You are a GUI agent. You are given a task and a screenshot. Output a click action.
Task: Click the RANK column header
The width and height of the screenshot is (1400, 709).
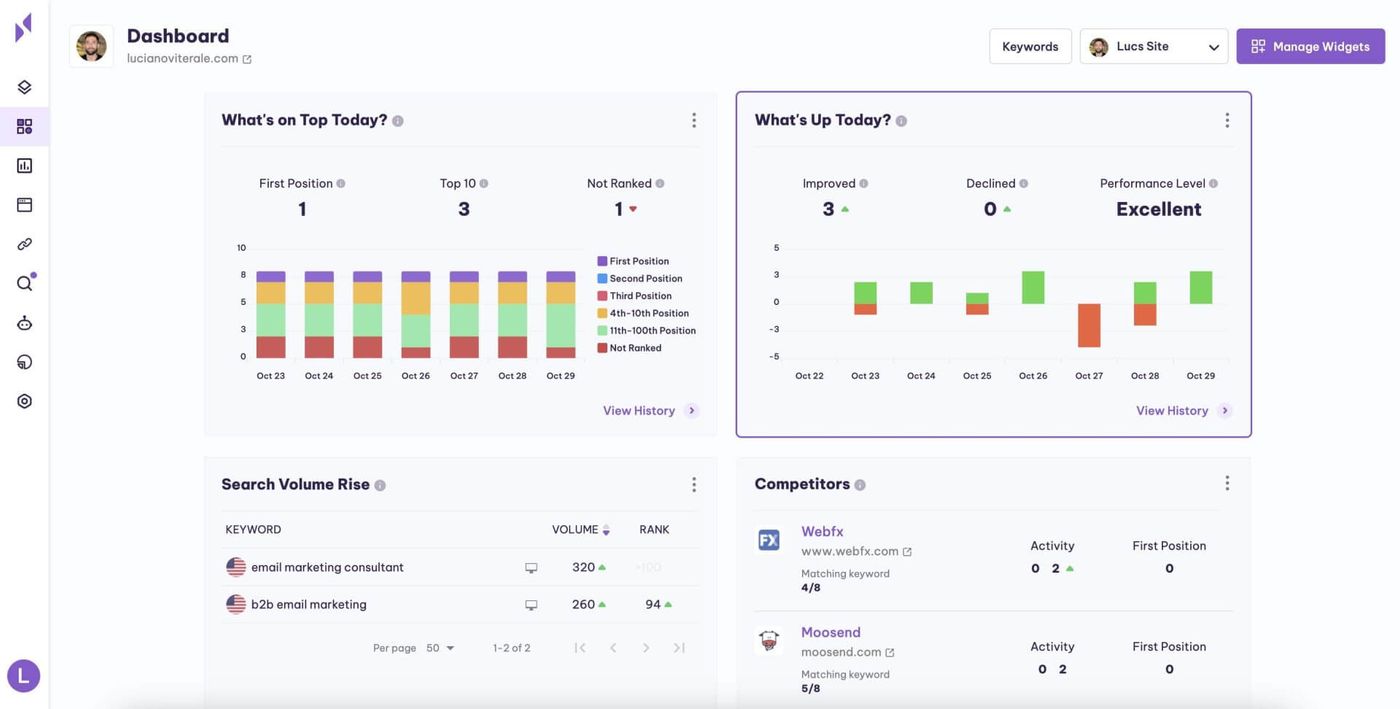(654, 530)
